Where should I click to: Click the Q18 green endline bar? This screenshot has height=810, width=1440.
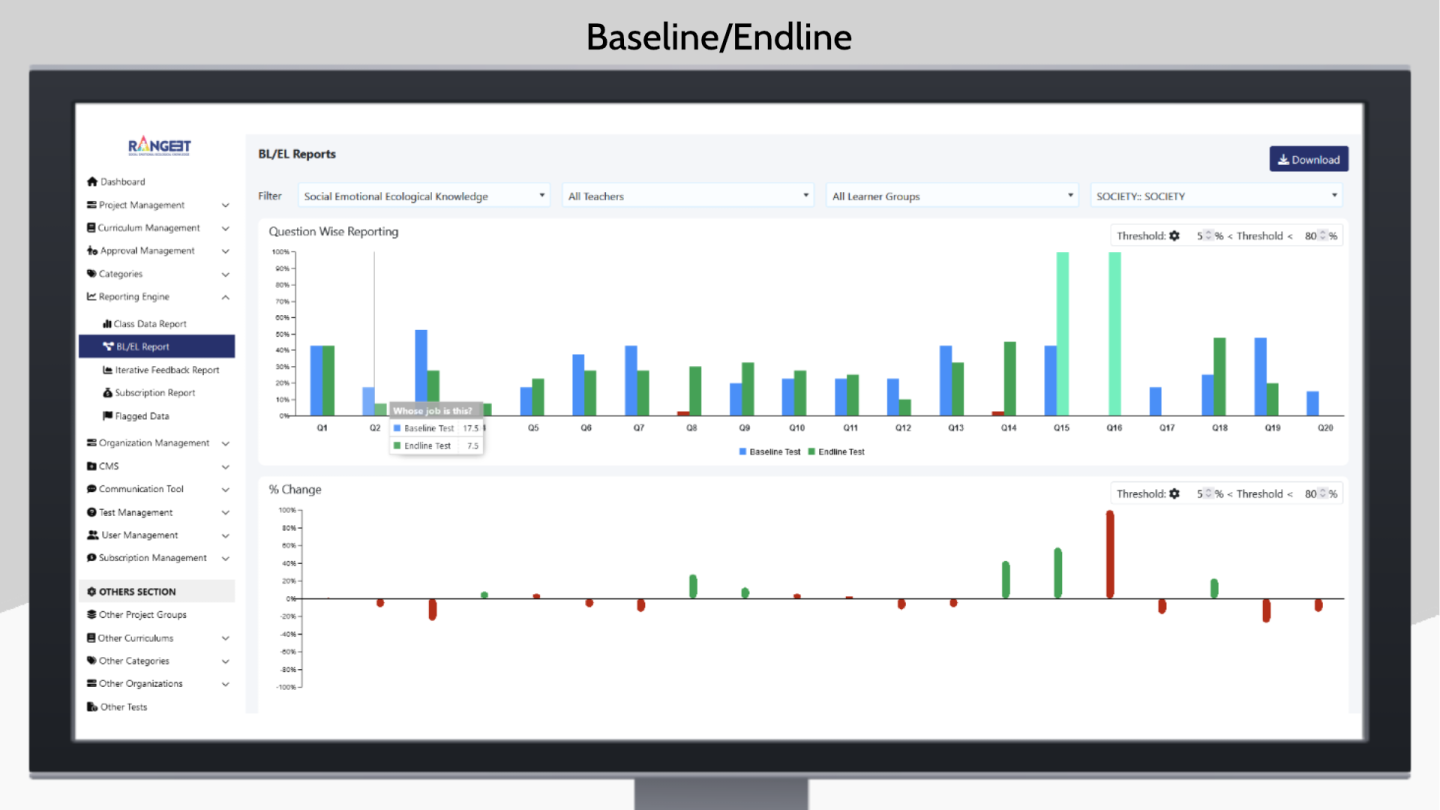tap(1220, 377)
